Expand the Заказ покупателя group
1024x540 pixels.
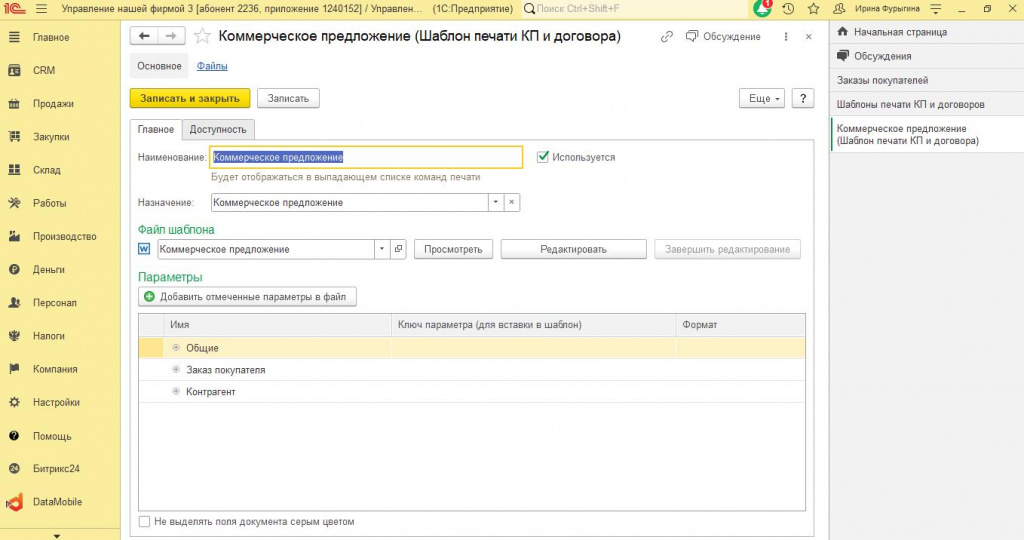(x=176, y=370)
